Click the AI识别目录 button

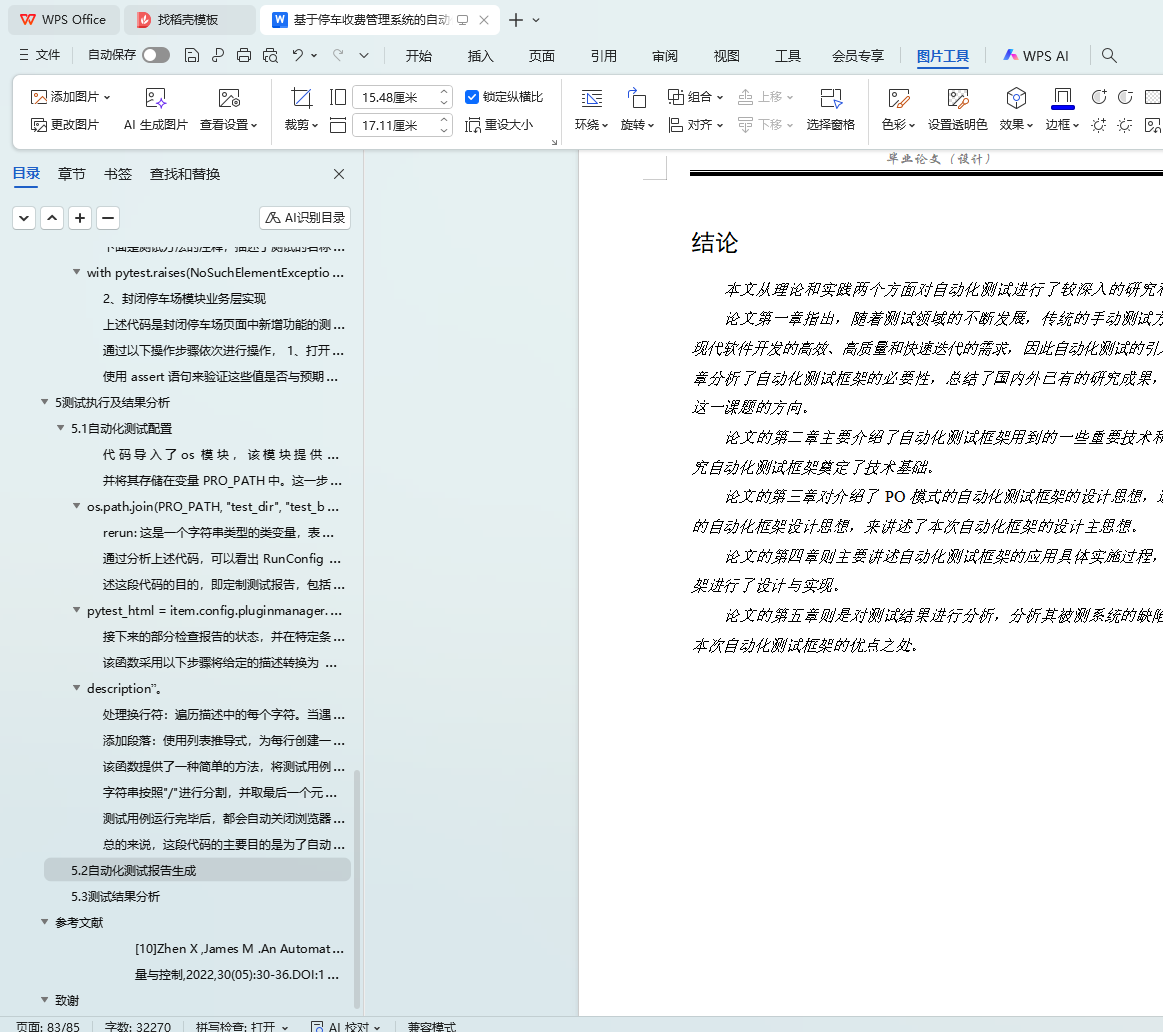(x=305, y=218)
